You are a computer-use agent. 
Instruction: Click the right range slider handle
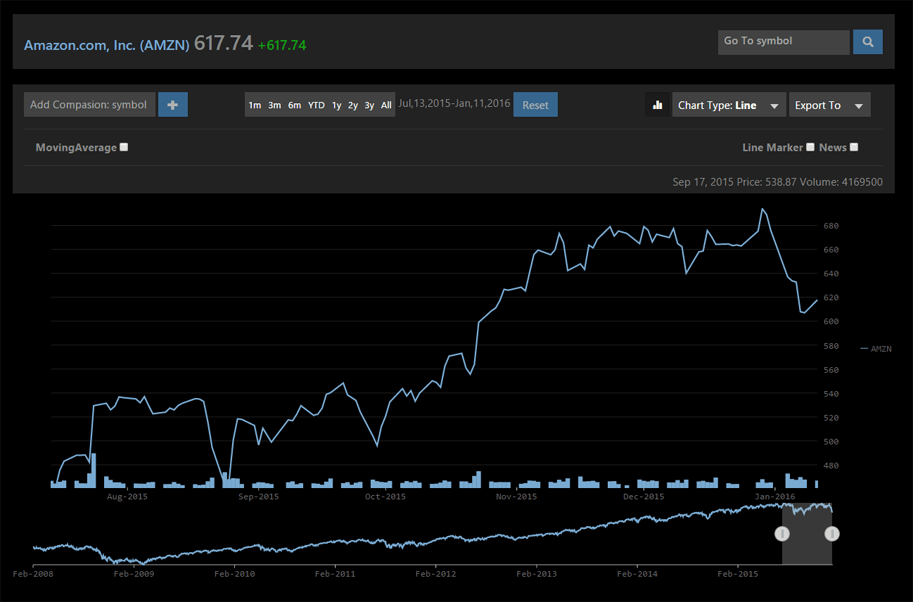point(831,534)
